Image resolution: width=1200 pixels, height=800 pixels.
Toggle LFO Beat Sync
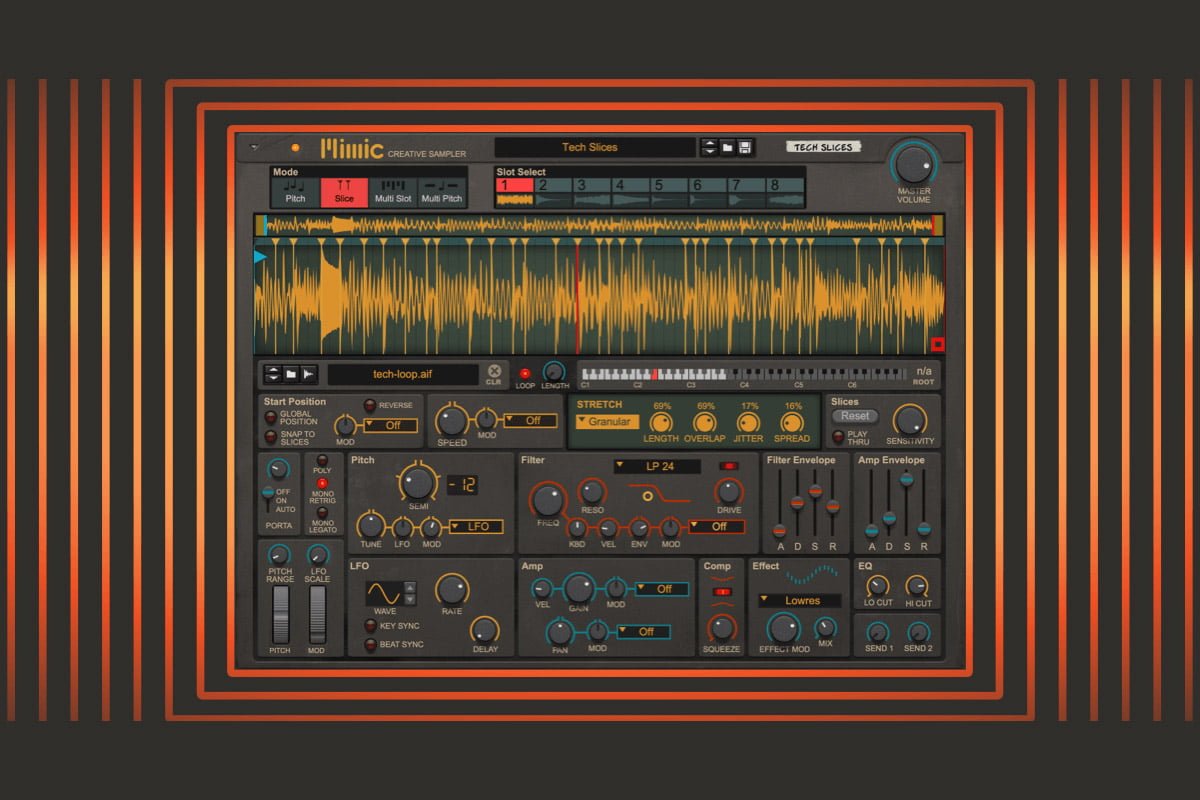[370, 644]
